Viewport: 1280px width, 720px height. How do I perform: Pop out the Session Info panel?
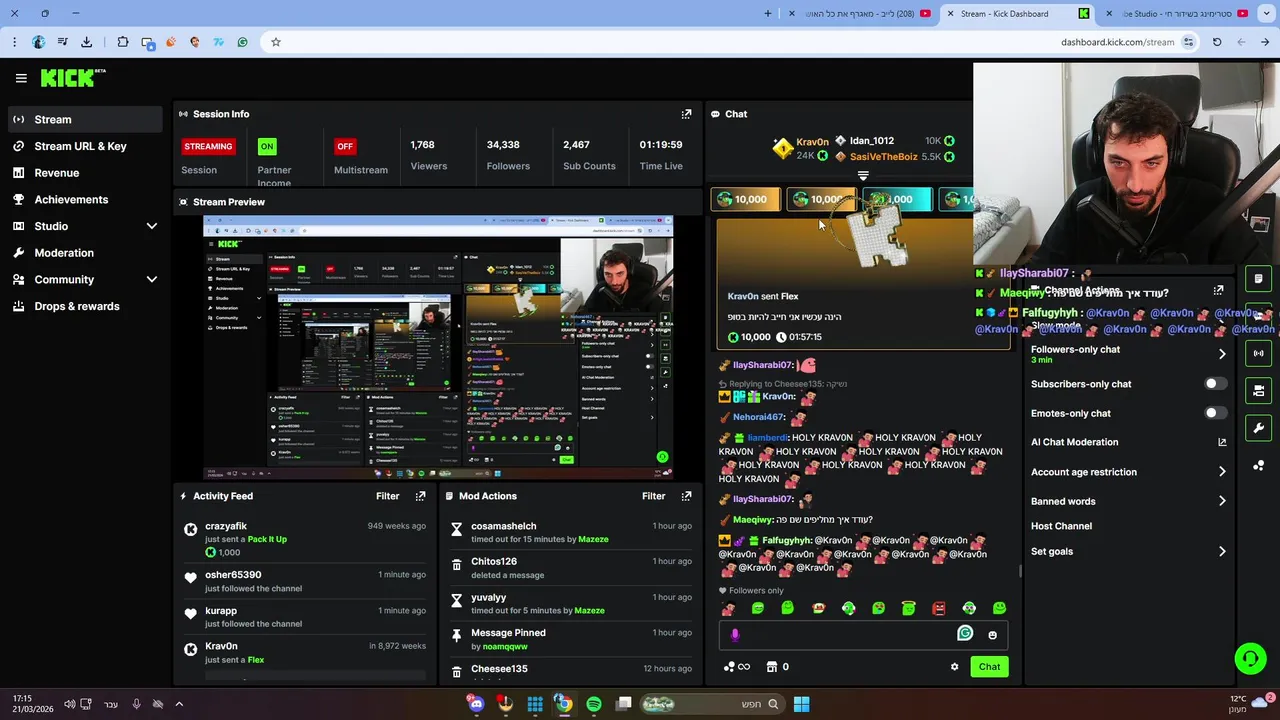(686, 114)
